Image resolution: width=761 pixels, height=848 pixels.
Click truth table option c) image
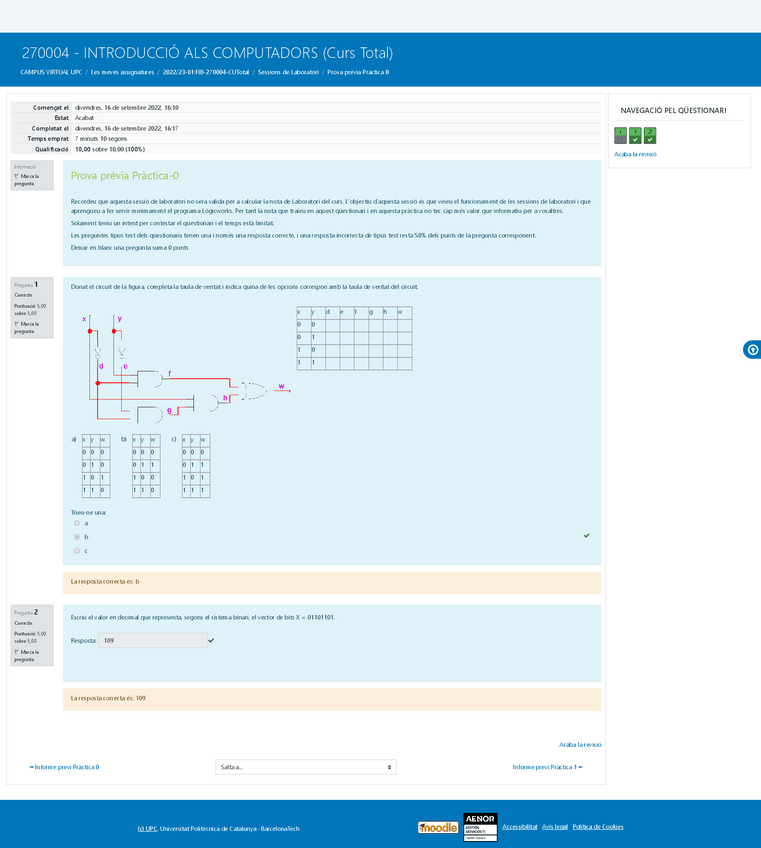coord(196,466)
